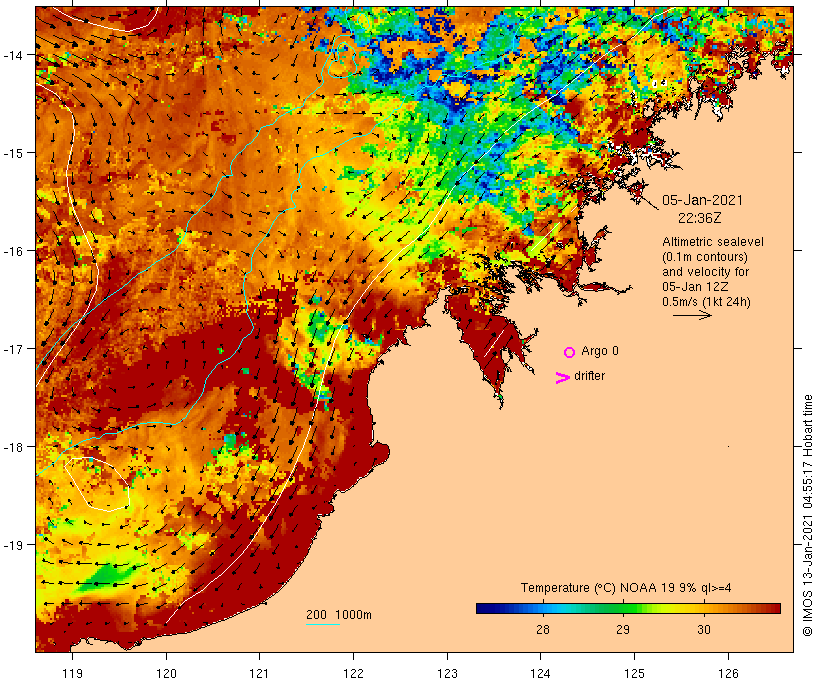Viewport: 820px width, 680px height.
Task: Click the longitude label 121
Action: 259,673
